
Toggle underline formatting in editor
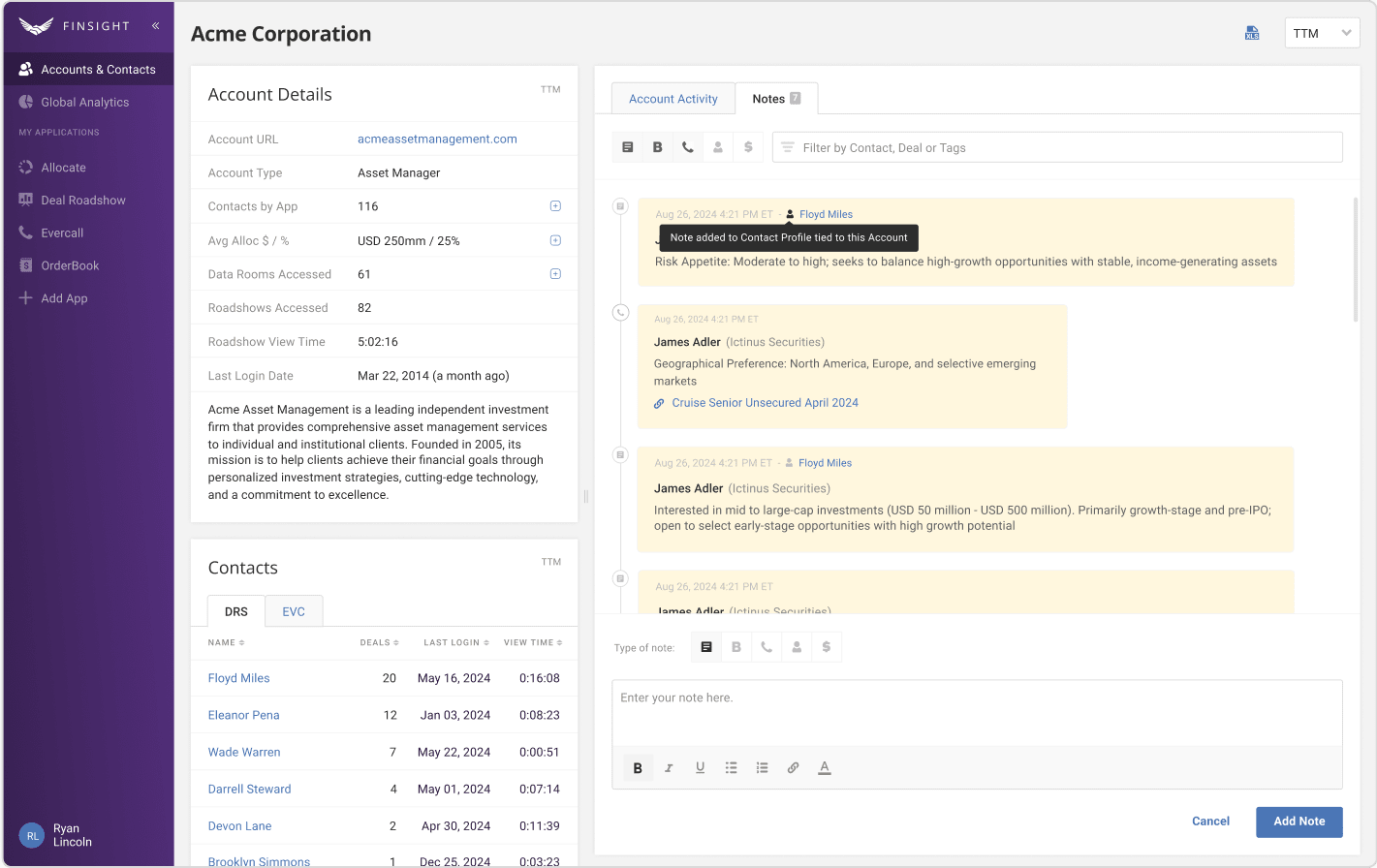tap(700, 768)
